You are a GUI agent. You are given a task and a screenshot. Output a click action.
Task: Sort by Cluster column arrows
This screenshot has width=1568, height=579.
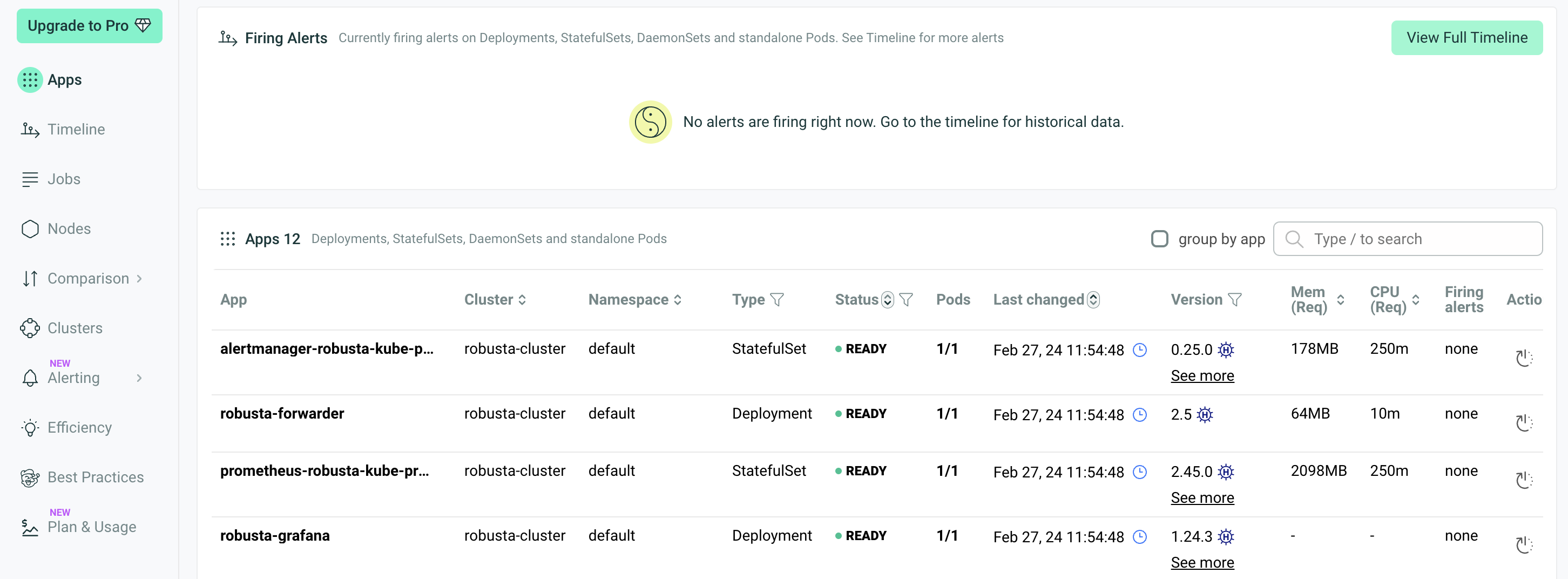(522, 300)
